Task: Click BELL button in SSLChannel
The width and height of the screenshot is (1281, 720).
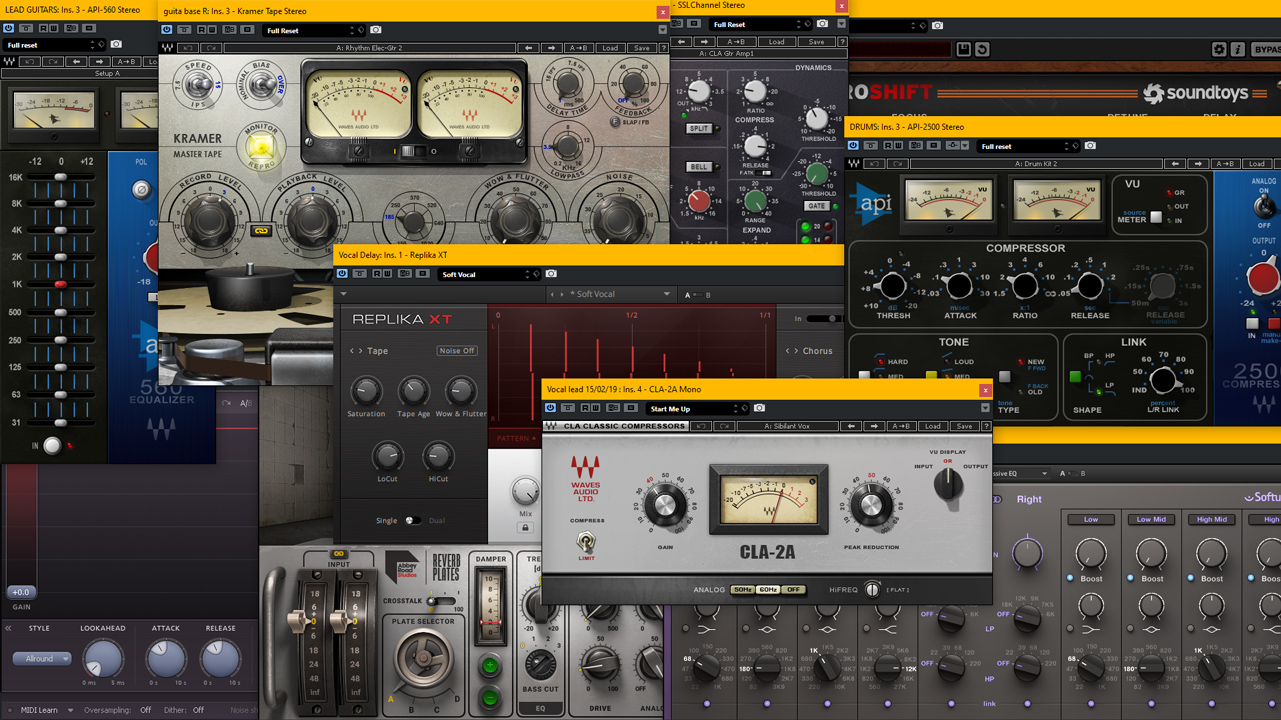Action: tap(697, 167)
